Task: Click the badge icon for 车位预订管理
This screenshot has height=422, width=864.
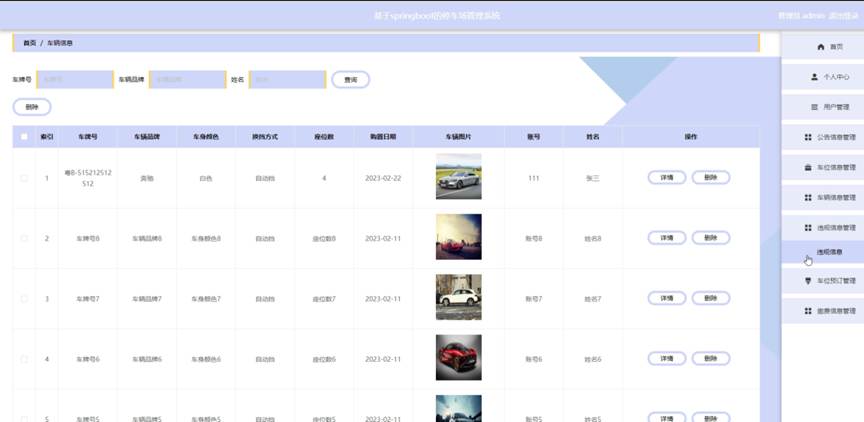Action: tap(808, 281)
